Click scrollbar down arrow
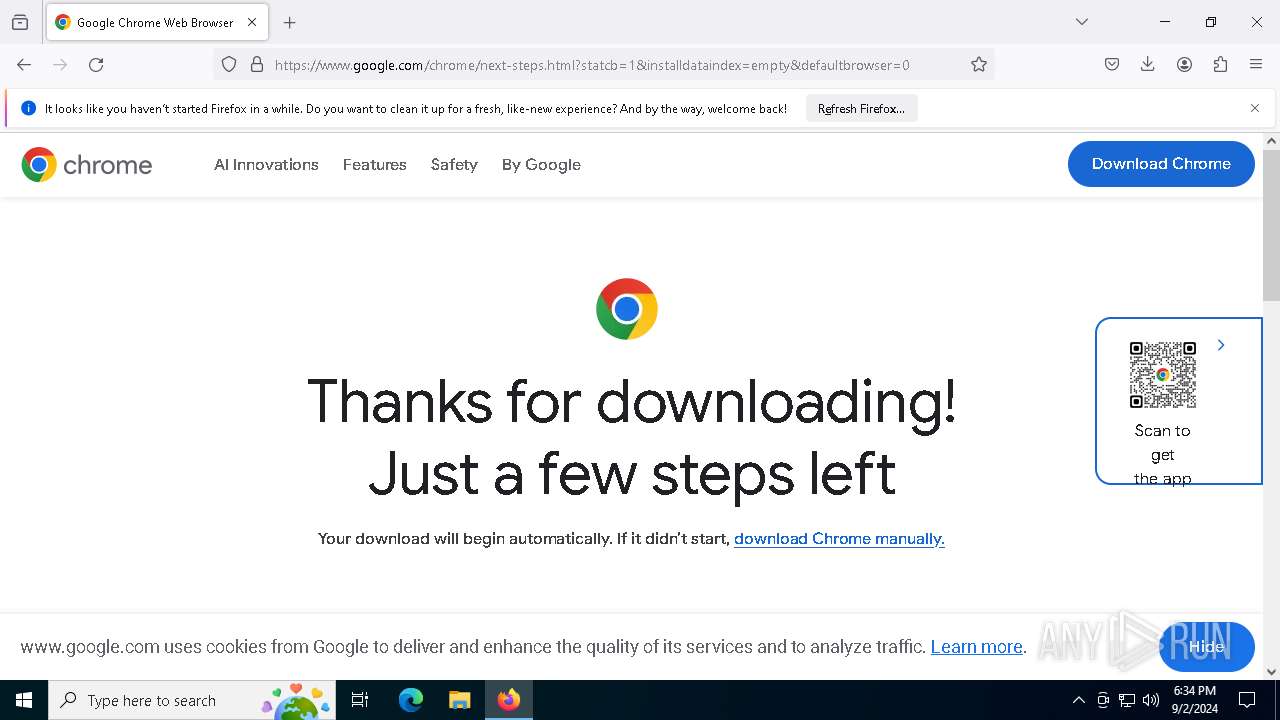 tap(1271, 672)
